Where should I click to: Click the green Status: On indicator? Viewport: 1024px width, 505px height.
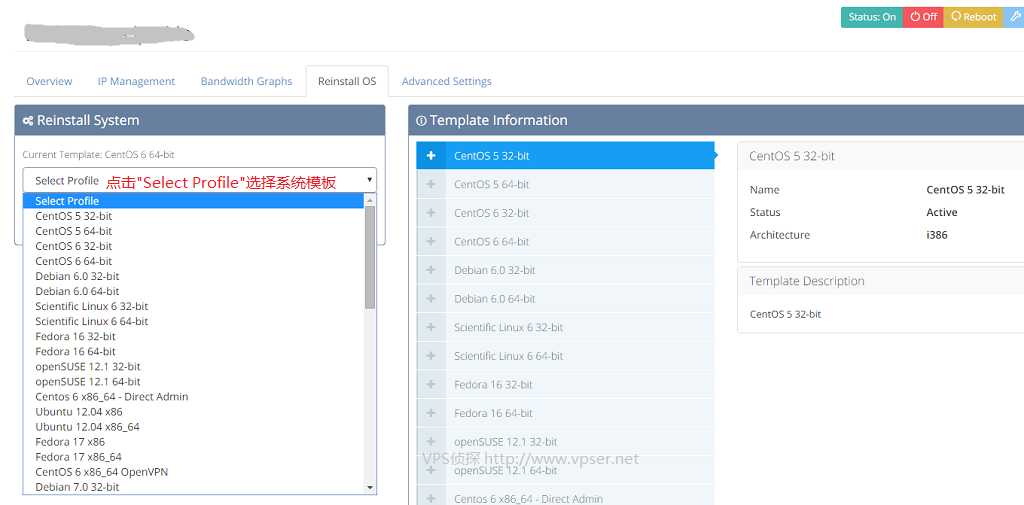[x=872, y=17]
